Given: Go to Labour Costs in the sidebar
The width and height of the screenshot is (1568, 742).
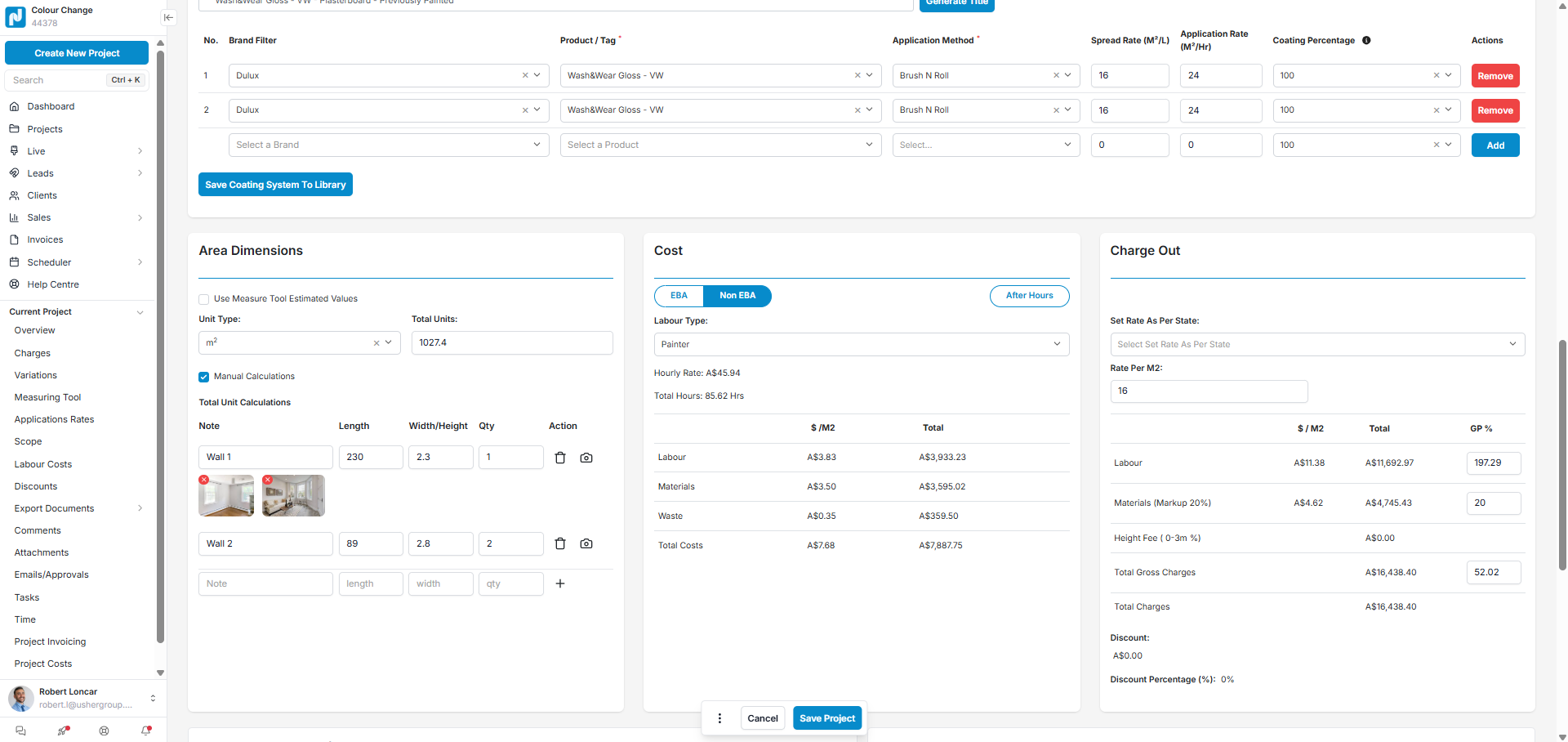Looking at the screenshot, I should click(43, 464).
